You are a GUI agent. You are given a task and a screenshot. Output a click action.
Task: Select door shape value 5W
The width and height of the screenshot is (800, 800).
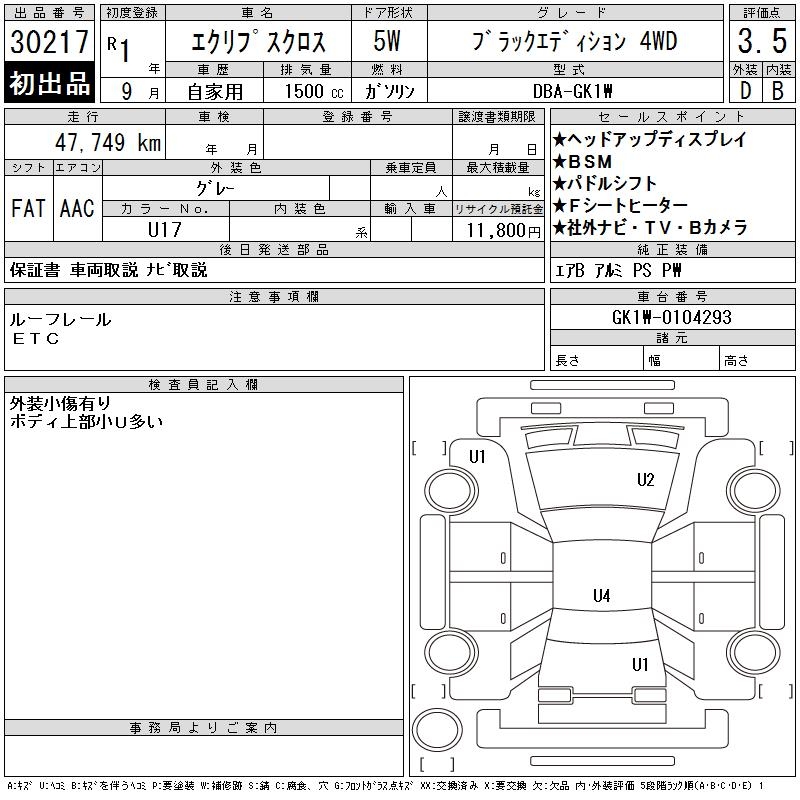(387, 41)
